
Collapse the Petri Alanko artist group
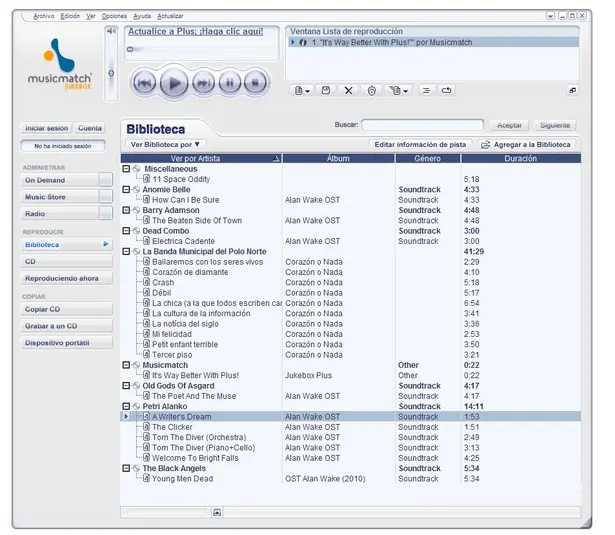126,406
